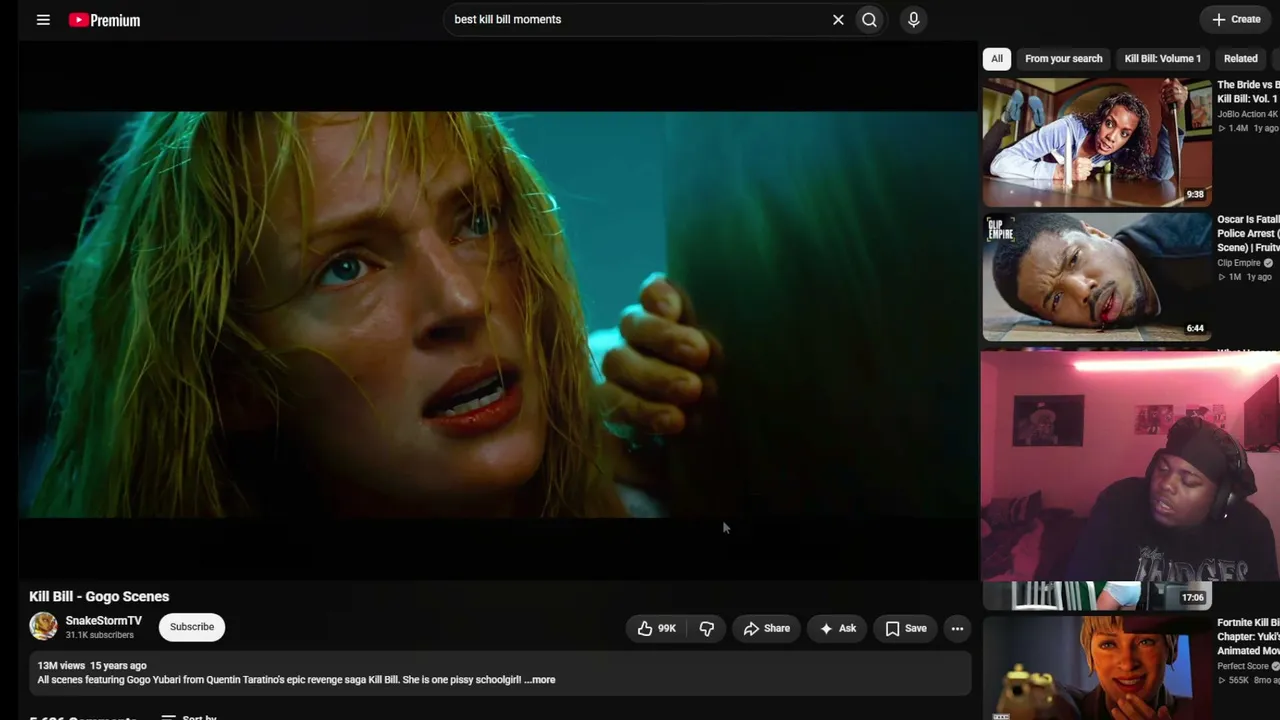Go to YouTube Premium home logo
The width and height of the screenshot is (1280, 720).
104,20
